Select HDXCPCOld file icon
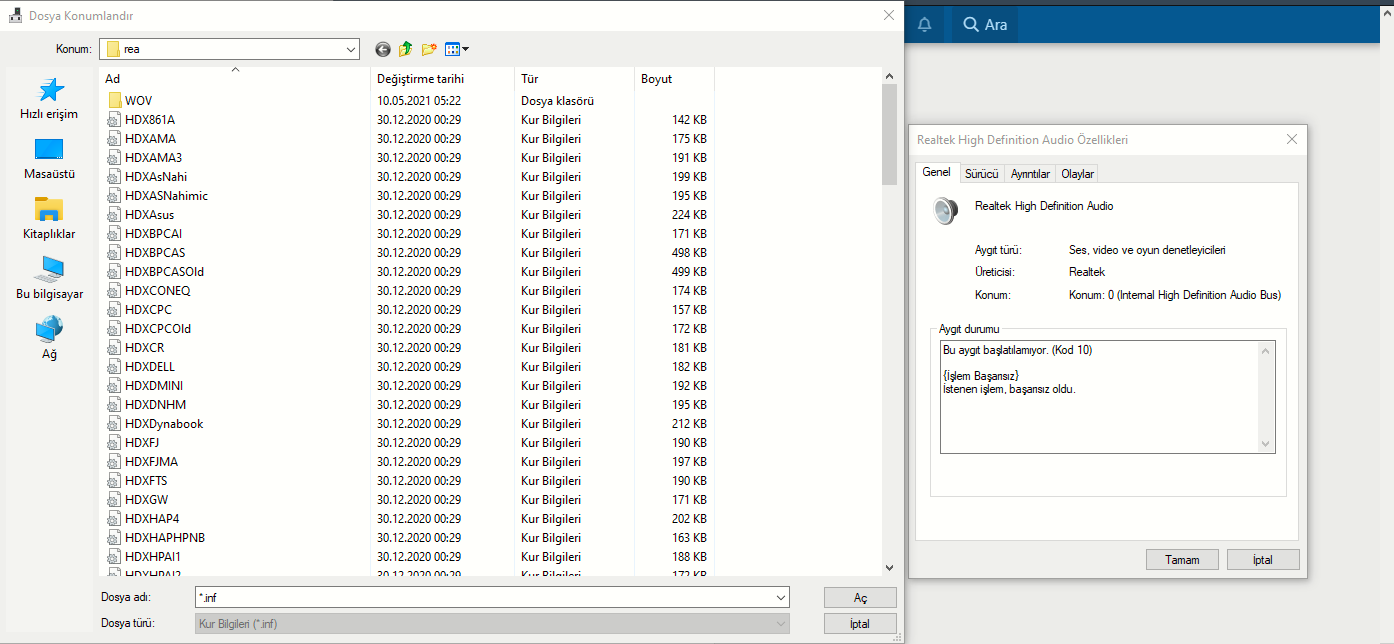This screenshot has height=644, width=1394. 114,329
